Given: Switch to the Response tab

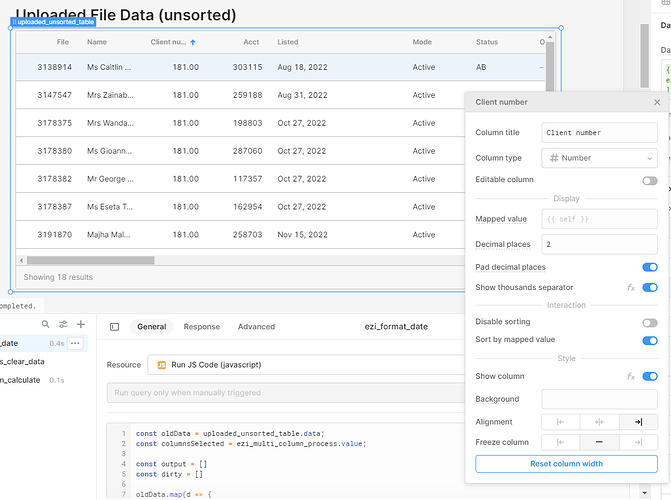Looking at the screenshot, I should [202, 327].
